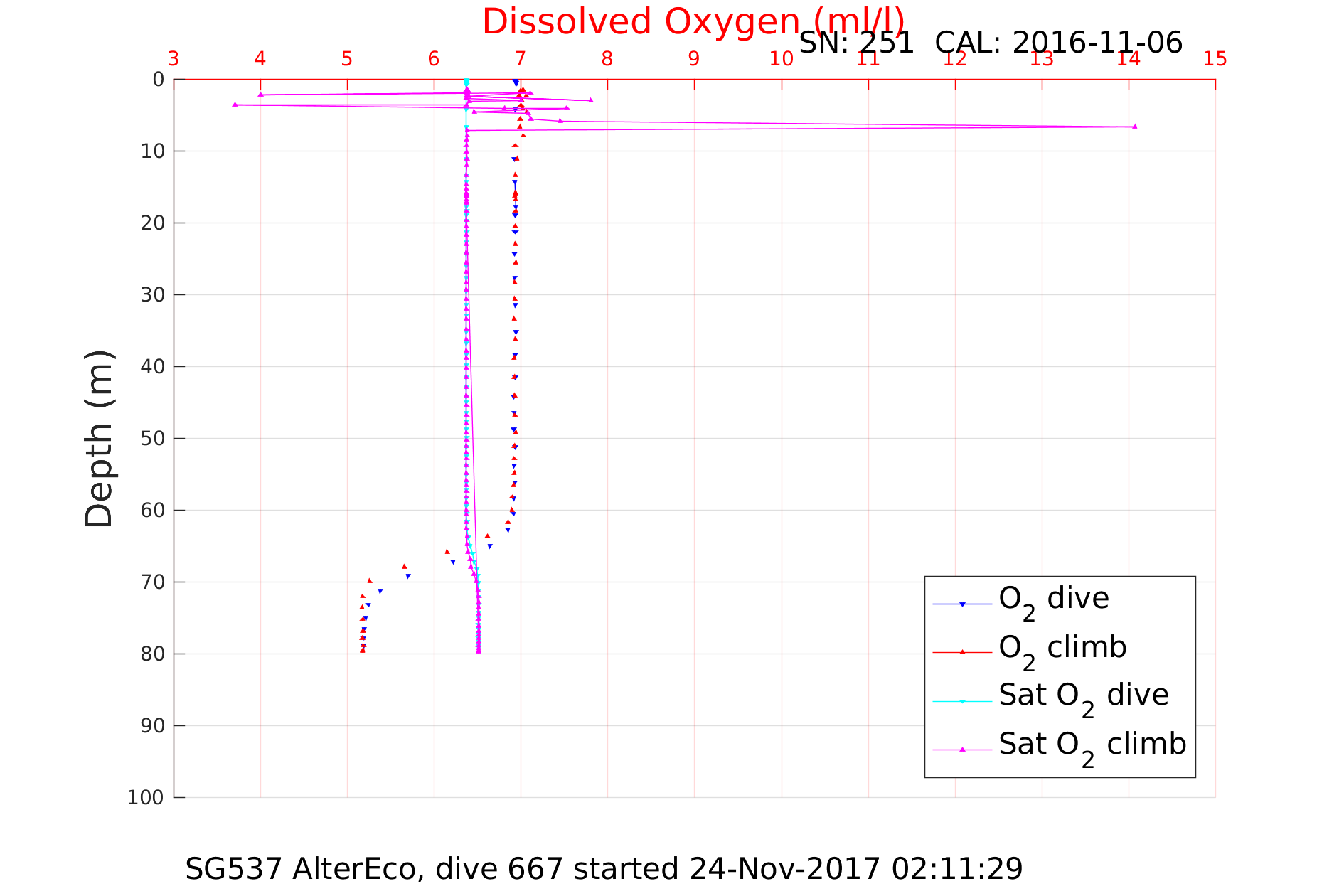Screen dimensions: 1344x896
Task: Click the y-axis tick label 50
Action: tap(152, 439)
